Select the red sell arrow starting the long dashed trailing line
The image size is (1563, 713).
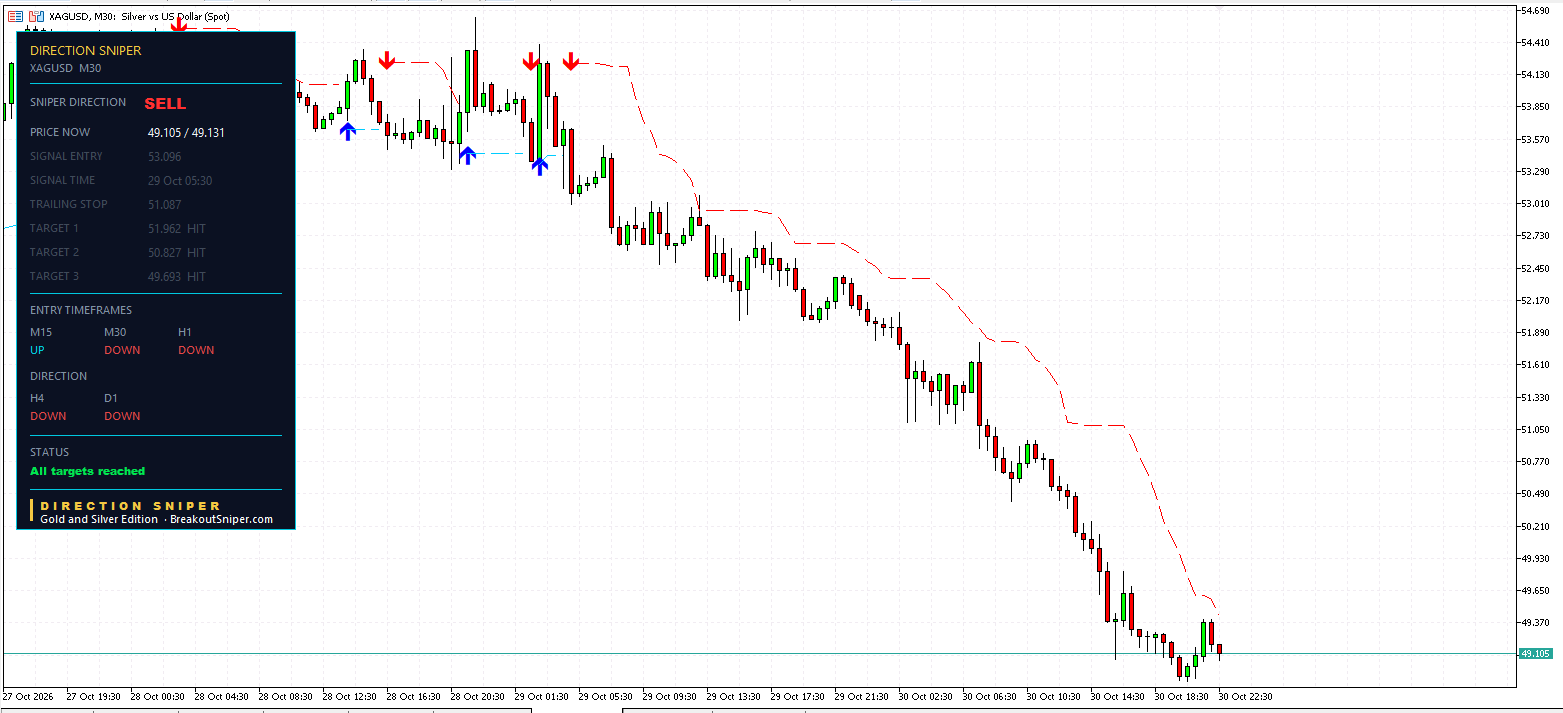pyautogui.click(x=571, y=62)
